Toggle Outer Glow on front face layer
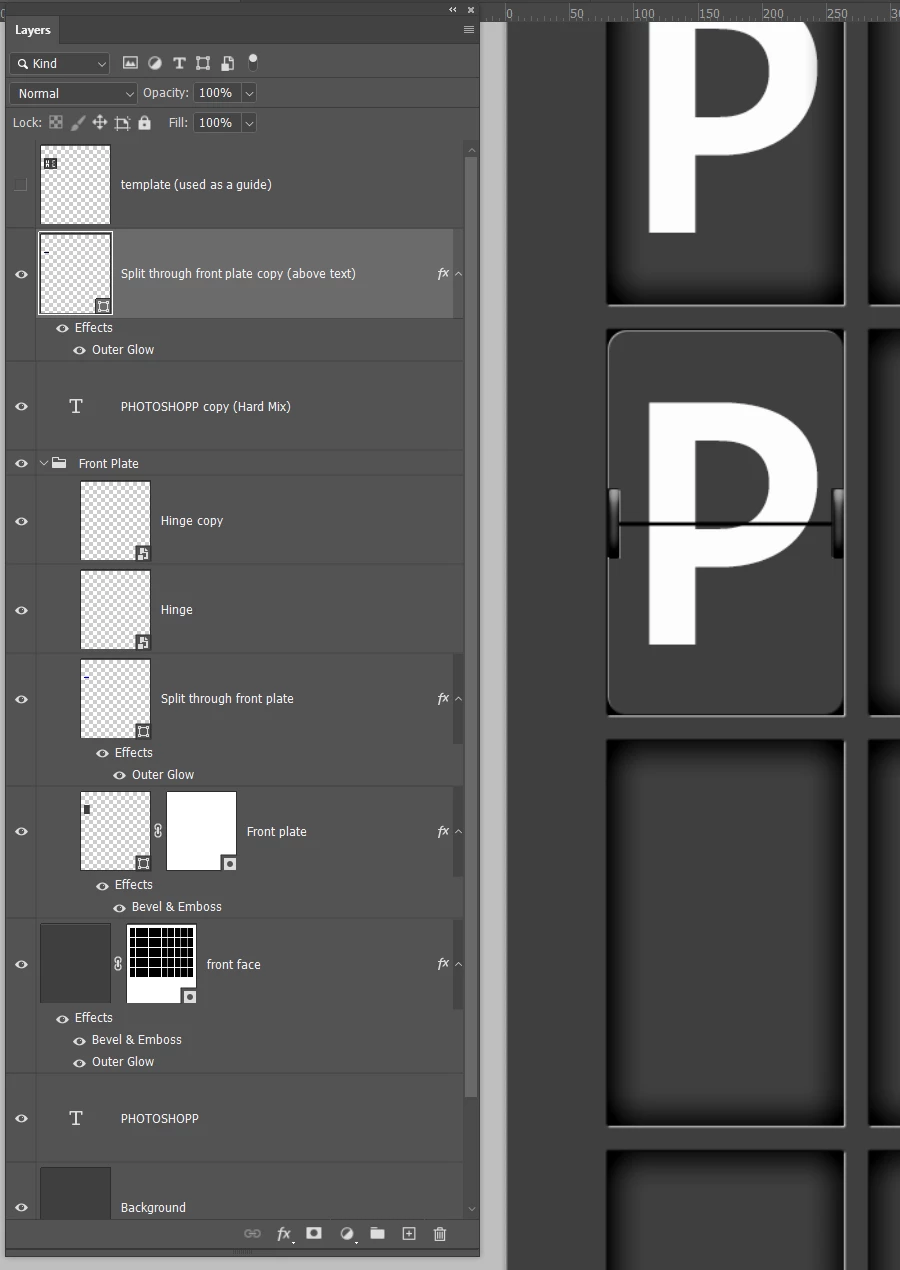The height and width of the screenshot is (1270, 900). point(79,1062)
